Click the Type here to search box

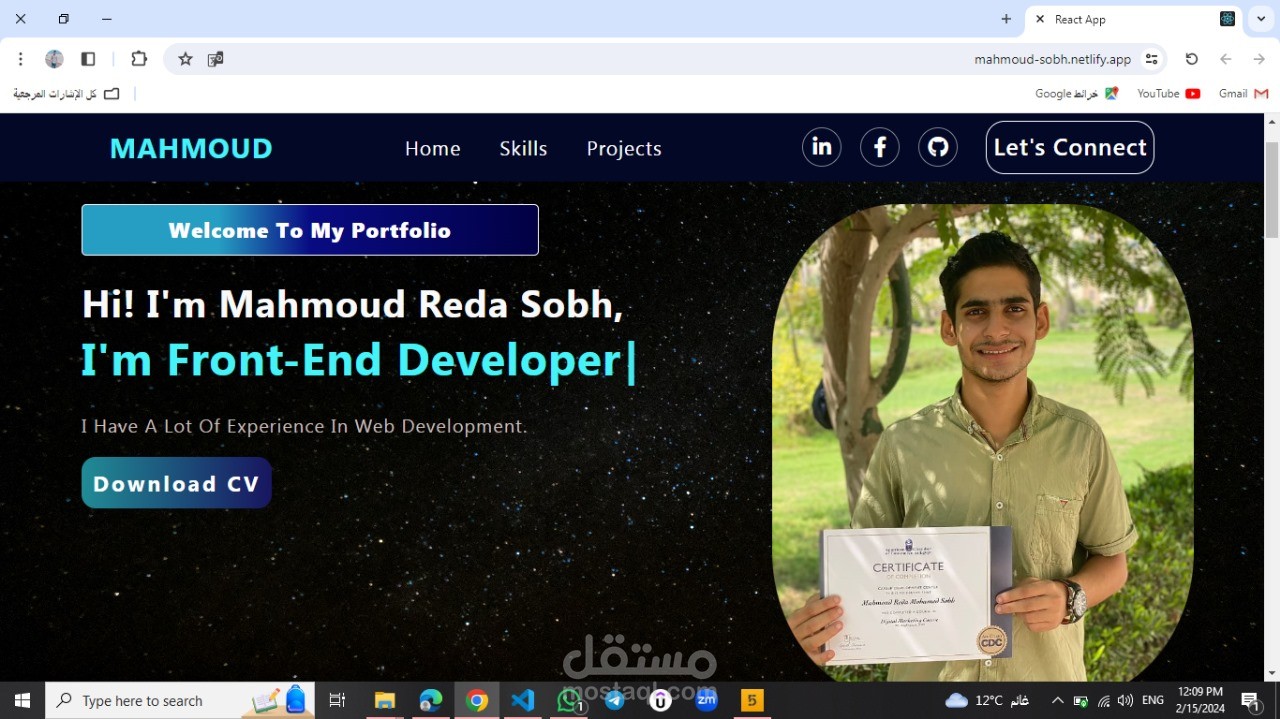[x=180, y=700]
